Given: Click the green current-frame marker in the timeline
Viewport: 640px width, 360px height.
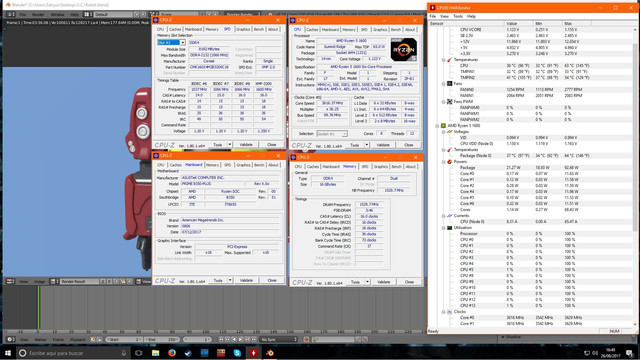Looking at the screenshot, I should (39, 308).
